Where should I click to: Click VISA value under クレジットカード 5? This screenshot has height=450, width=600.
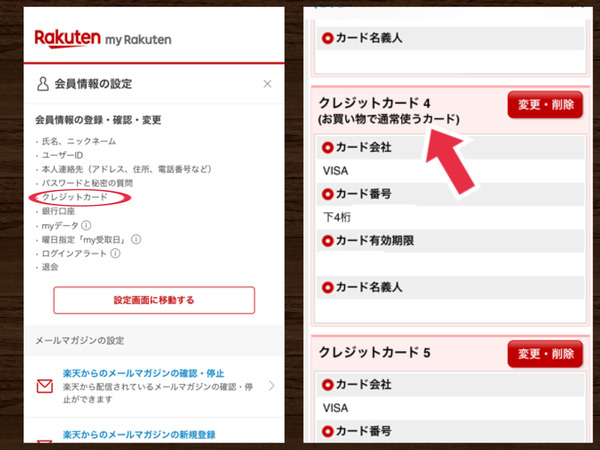(336, 408)
